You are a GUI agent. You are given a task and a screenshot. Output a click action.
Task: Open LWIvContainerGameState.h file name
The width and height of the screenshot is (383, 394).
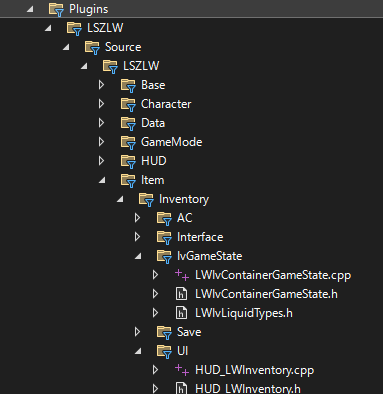pyautogui.click(x=266, y=294)
